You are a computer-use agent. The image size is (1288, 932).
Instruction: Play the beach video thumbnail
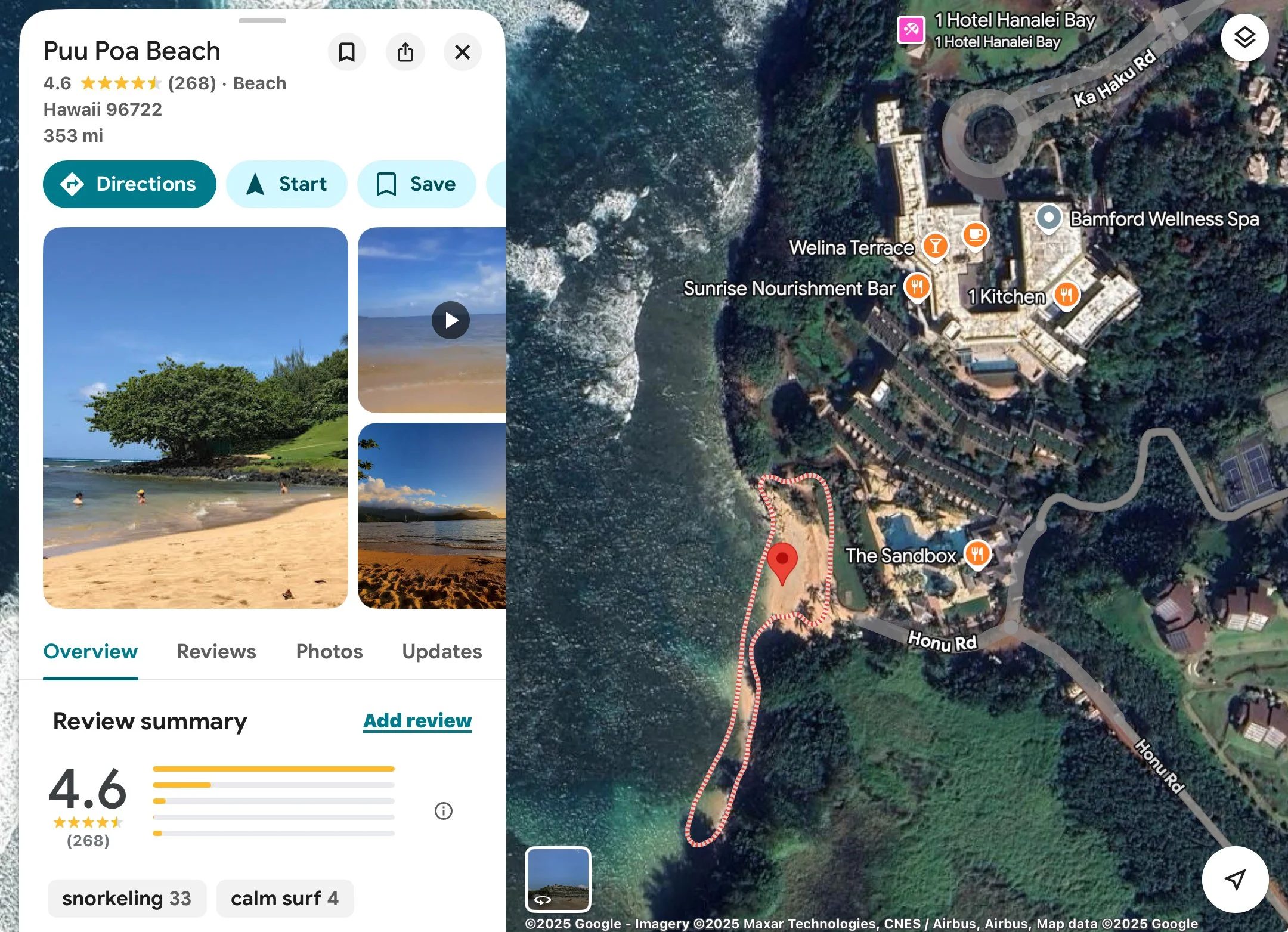point(451,320)
